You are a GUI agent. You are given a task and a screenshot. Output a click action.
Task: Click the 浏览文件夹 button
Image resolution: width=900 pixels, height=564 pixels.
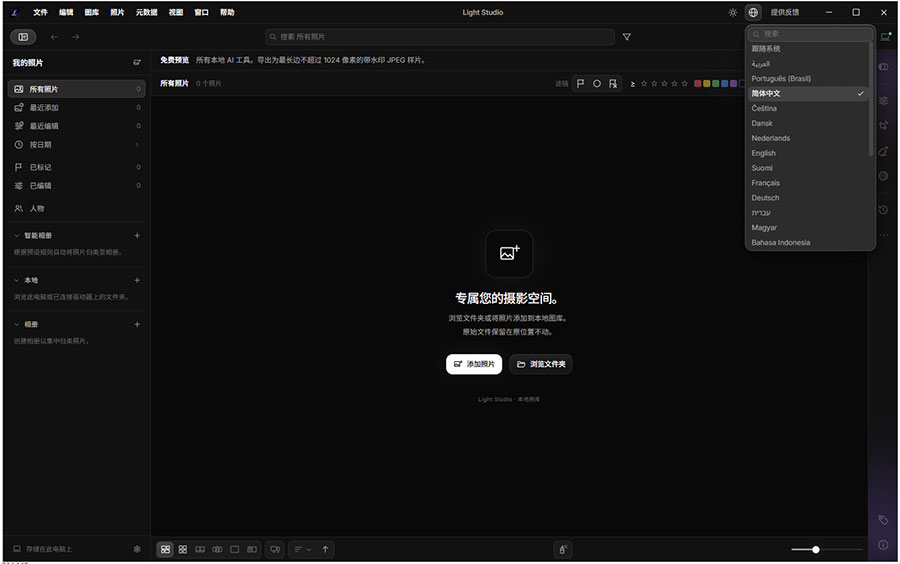[x=541, y=364]
